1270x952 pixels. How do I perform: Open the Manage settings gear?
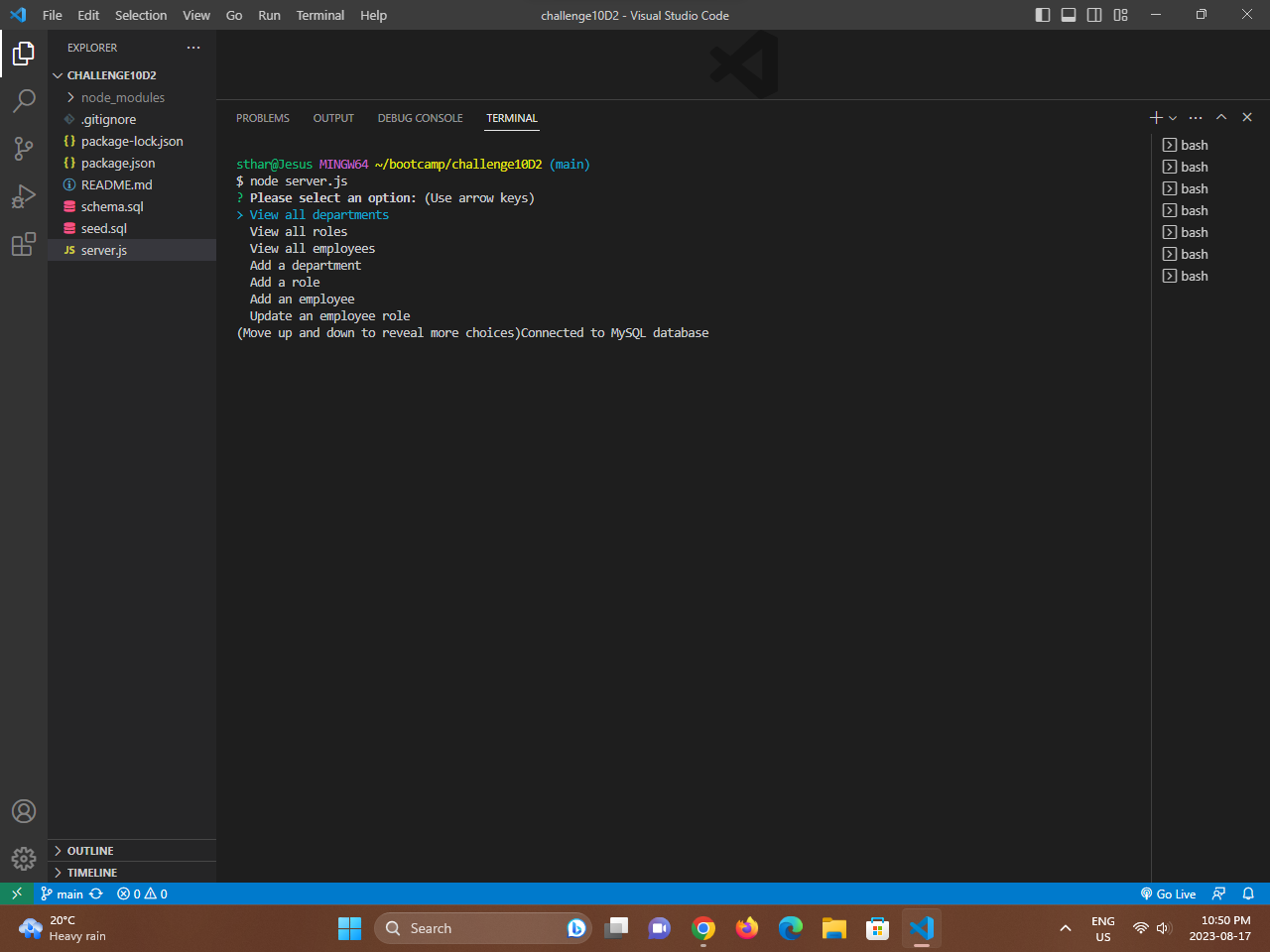pyautogui.click(x=24, y=859)
